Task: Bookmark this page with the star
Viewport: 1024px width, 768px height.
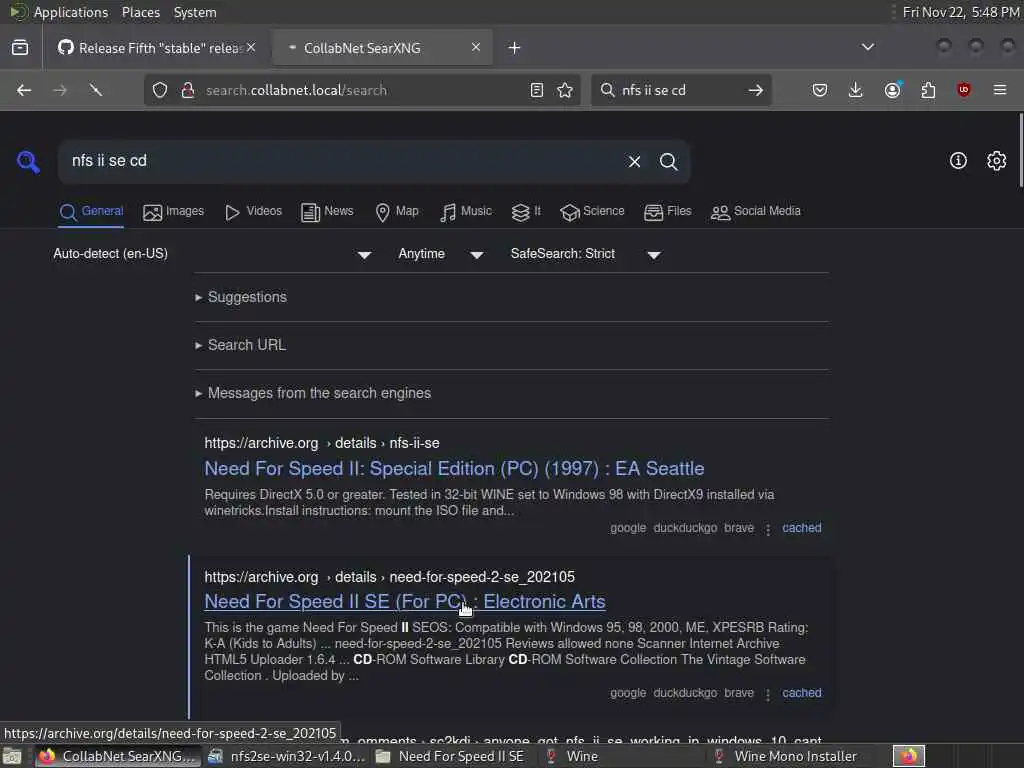Action: click(565, 90)
